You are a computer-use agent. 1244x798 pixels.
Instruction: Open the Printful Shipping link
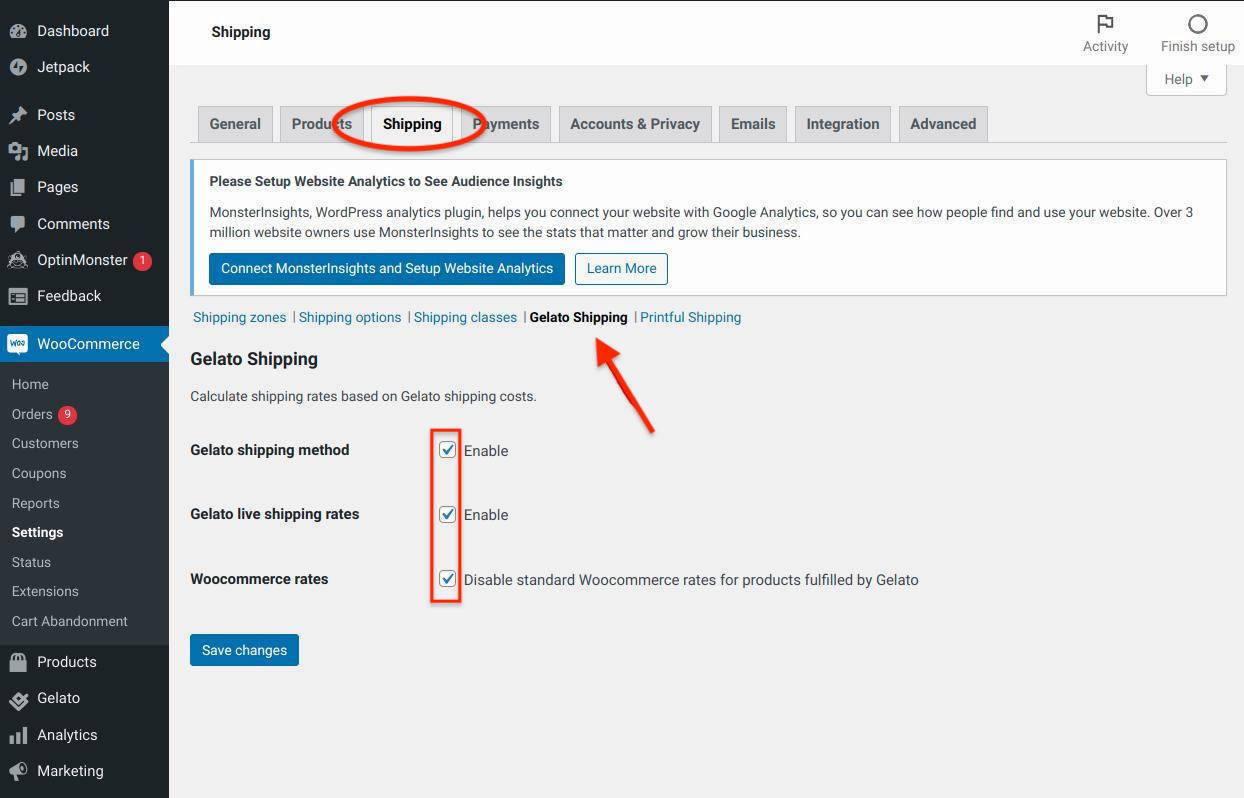[x=691, y=317]
